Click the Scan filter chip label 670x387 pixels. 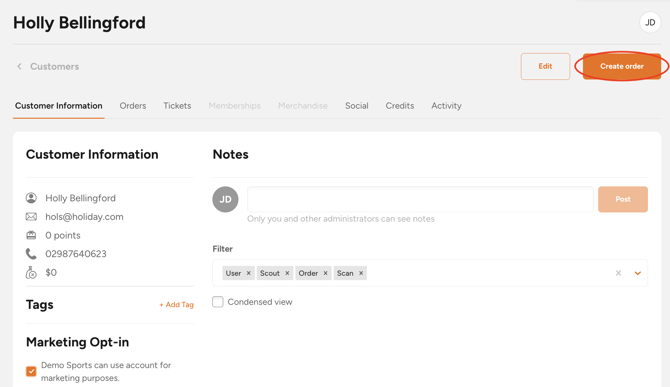coord(345,273)
